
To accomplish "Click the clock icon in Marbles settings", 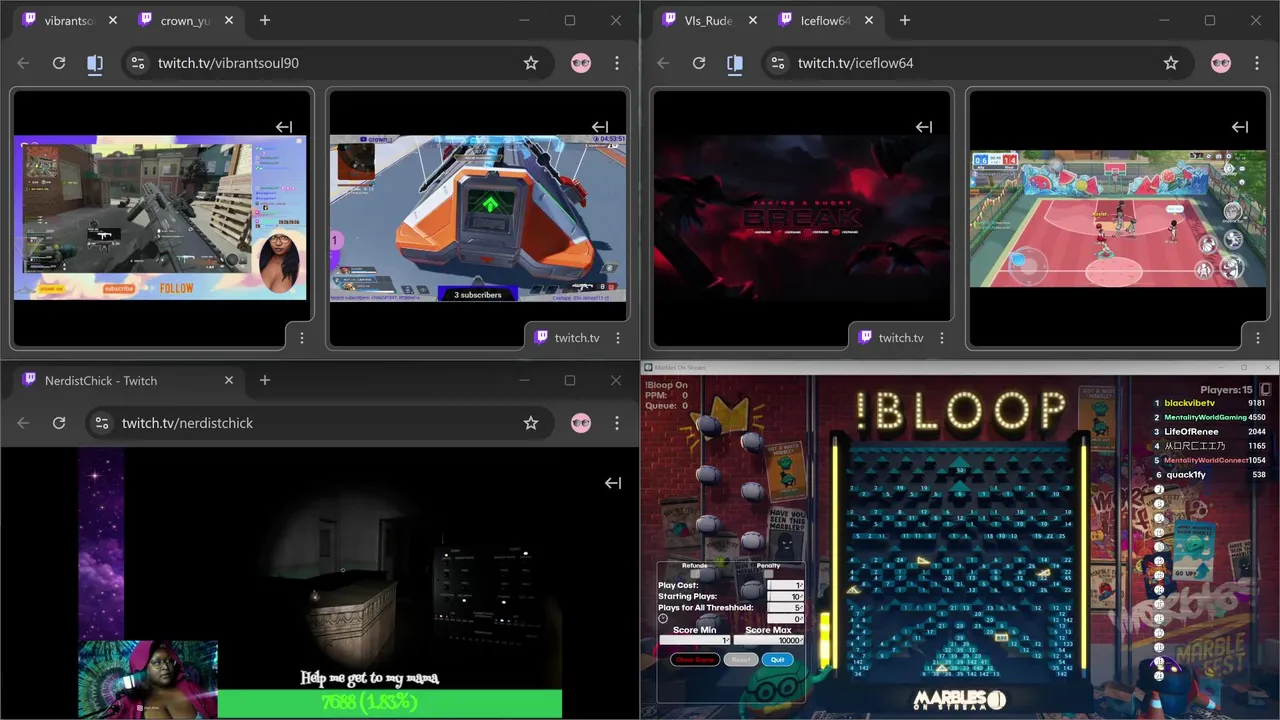I will [x=663, y=618].
